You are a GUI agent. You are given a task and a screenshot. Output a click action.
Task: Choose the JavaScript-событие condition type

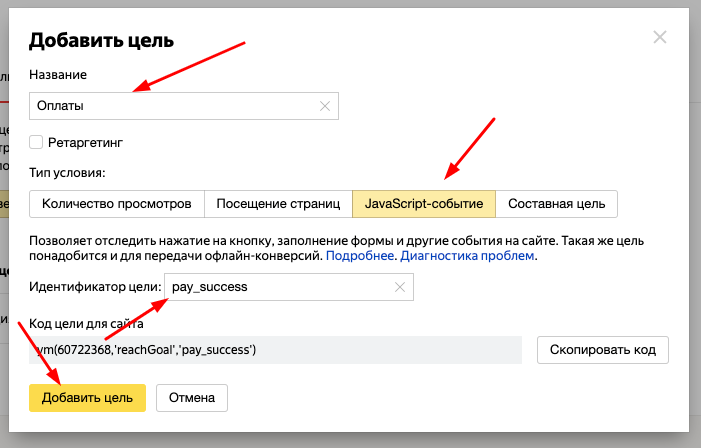(424, 203)
